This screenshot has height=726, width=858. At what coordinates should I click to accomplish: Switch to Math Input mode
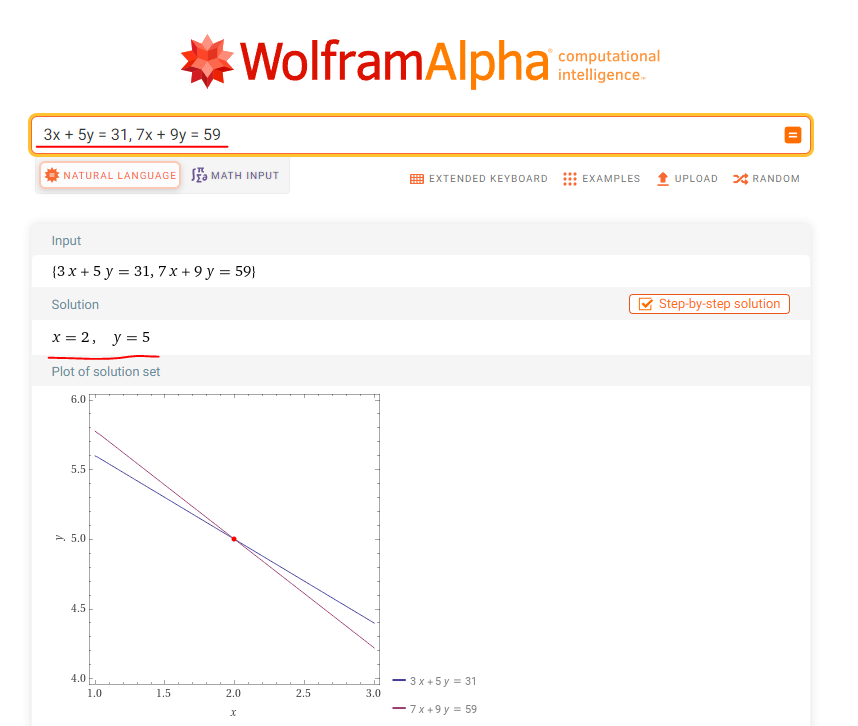[x=235, y=175]
